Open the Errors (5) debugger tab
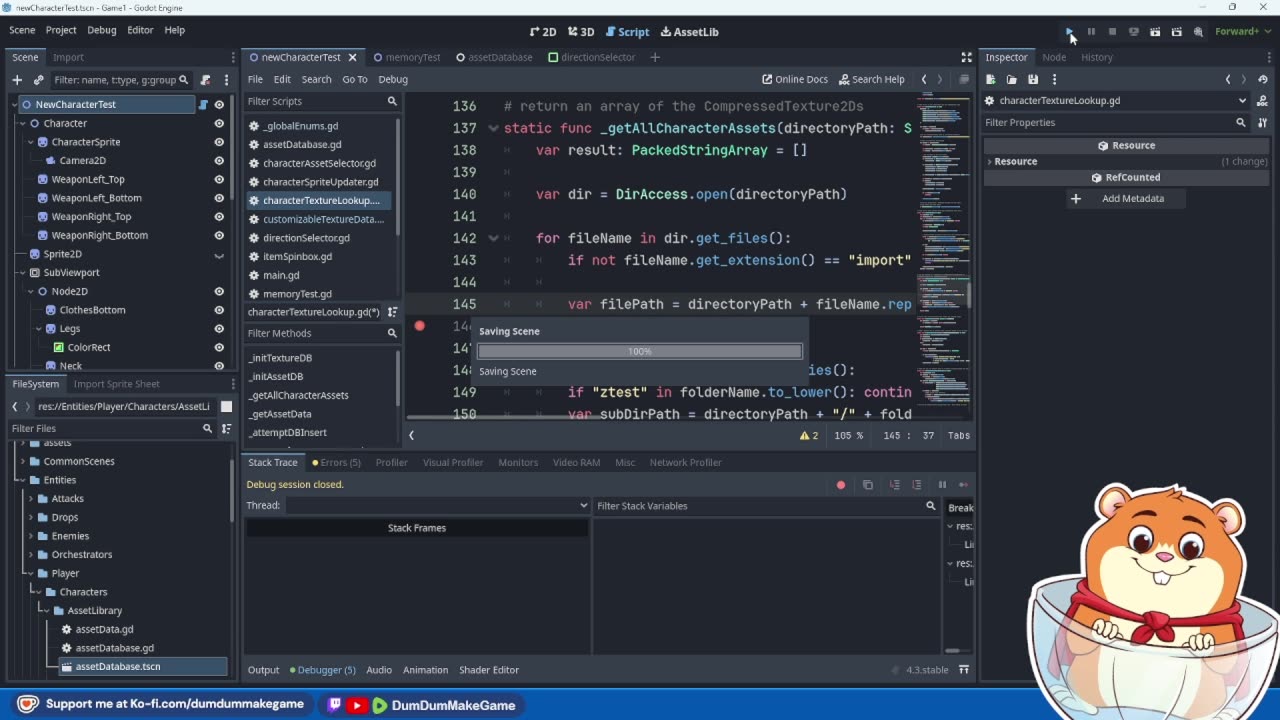 tap(336, 462)
